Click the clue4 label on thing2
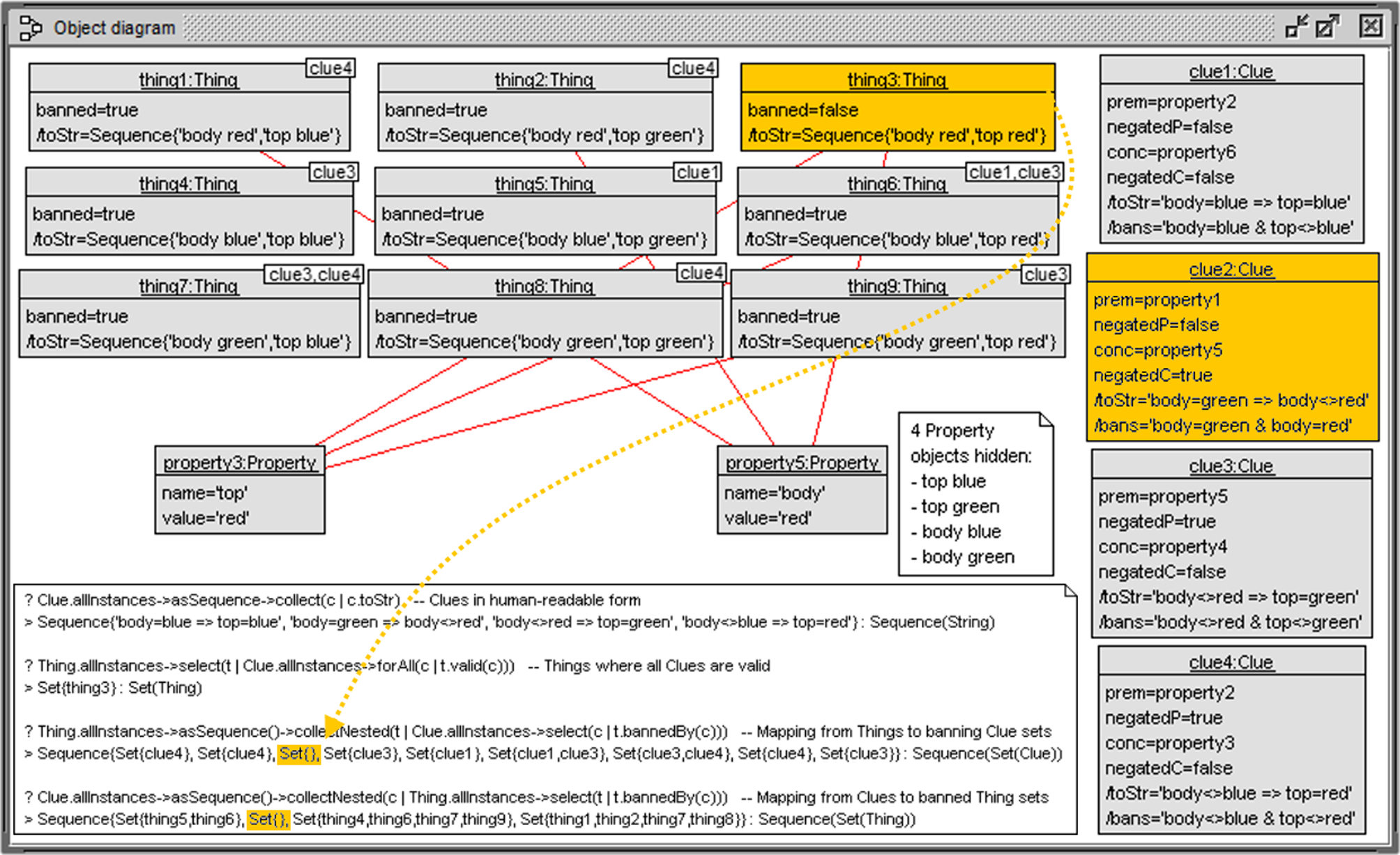The height and width of the screenshot is (855, 1400). coord(692,68)
